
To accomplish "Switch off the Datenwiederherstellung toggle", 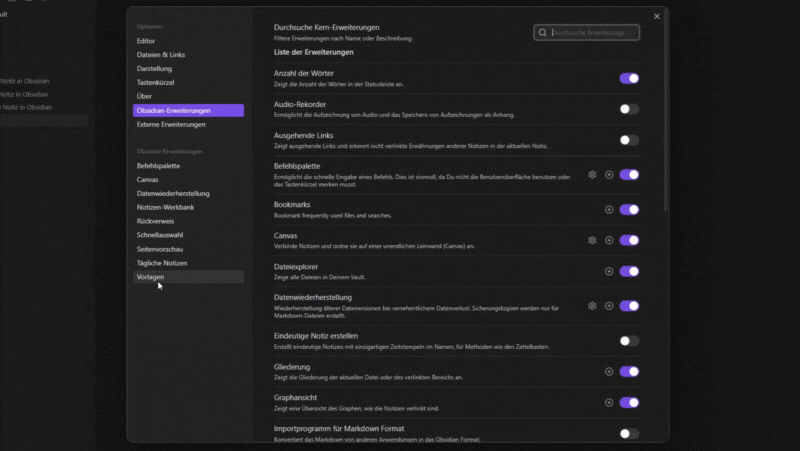I will pos(629,306).
